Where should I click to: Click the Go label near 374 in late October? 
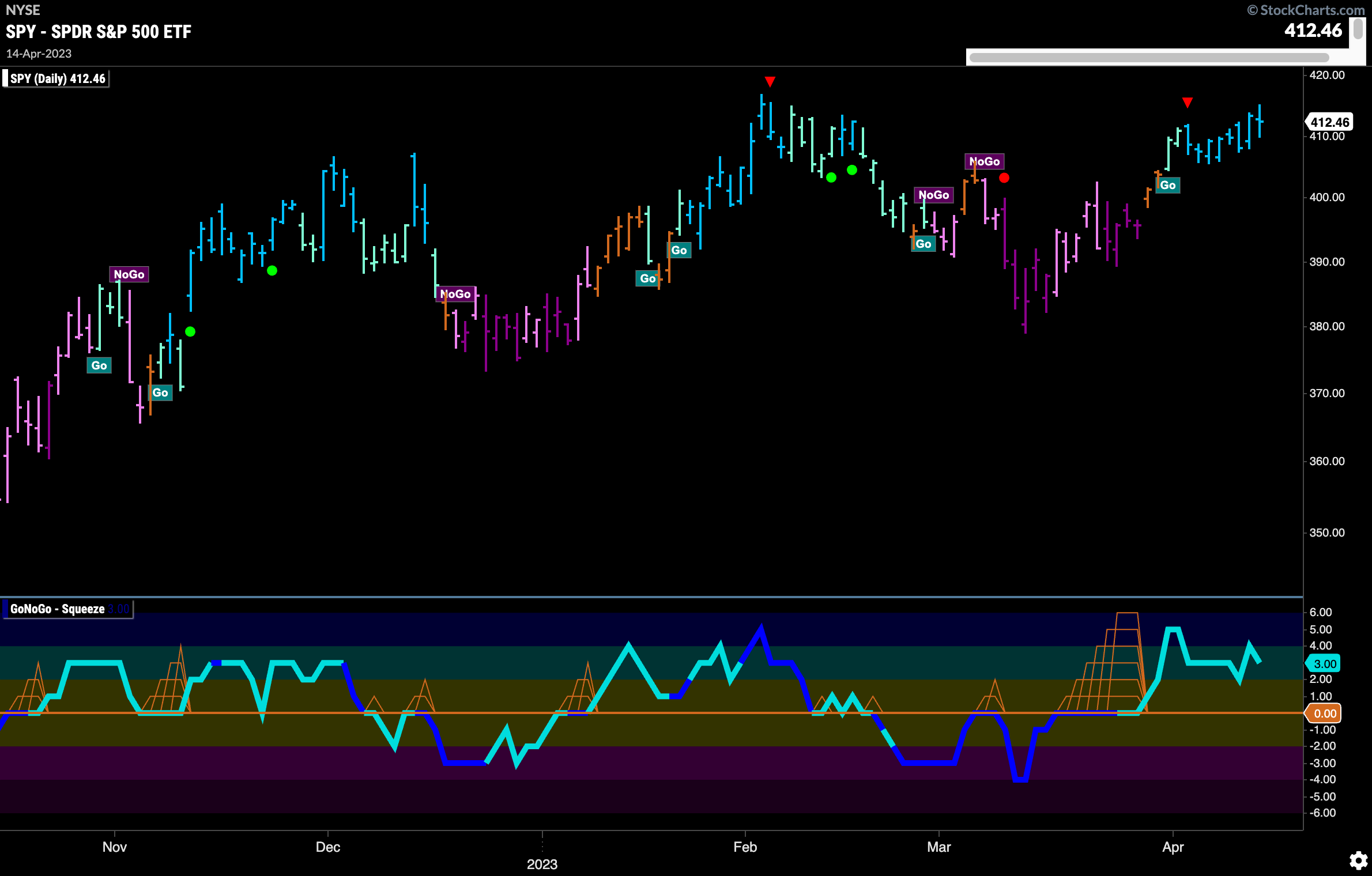(x=99, y=365)
